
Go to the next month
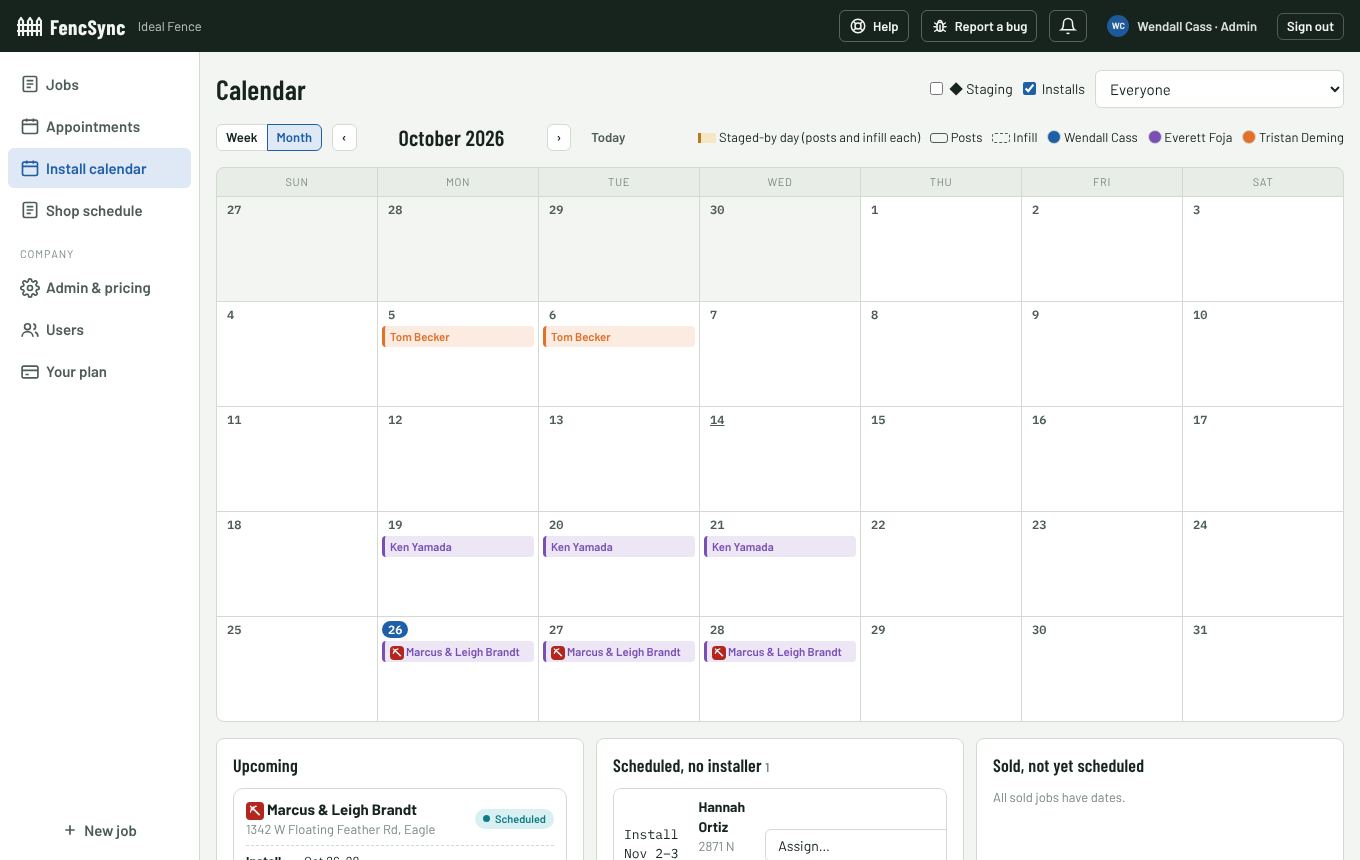[559, 138]
